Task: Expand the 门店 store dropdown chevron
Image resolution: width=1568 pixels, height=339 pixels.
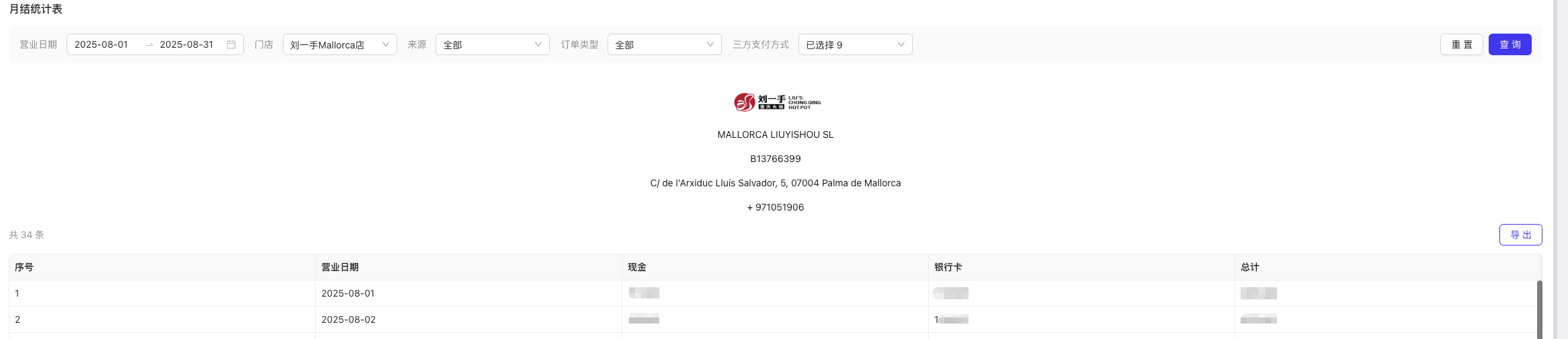Action: [386, 44]
